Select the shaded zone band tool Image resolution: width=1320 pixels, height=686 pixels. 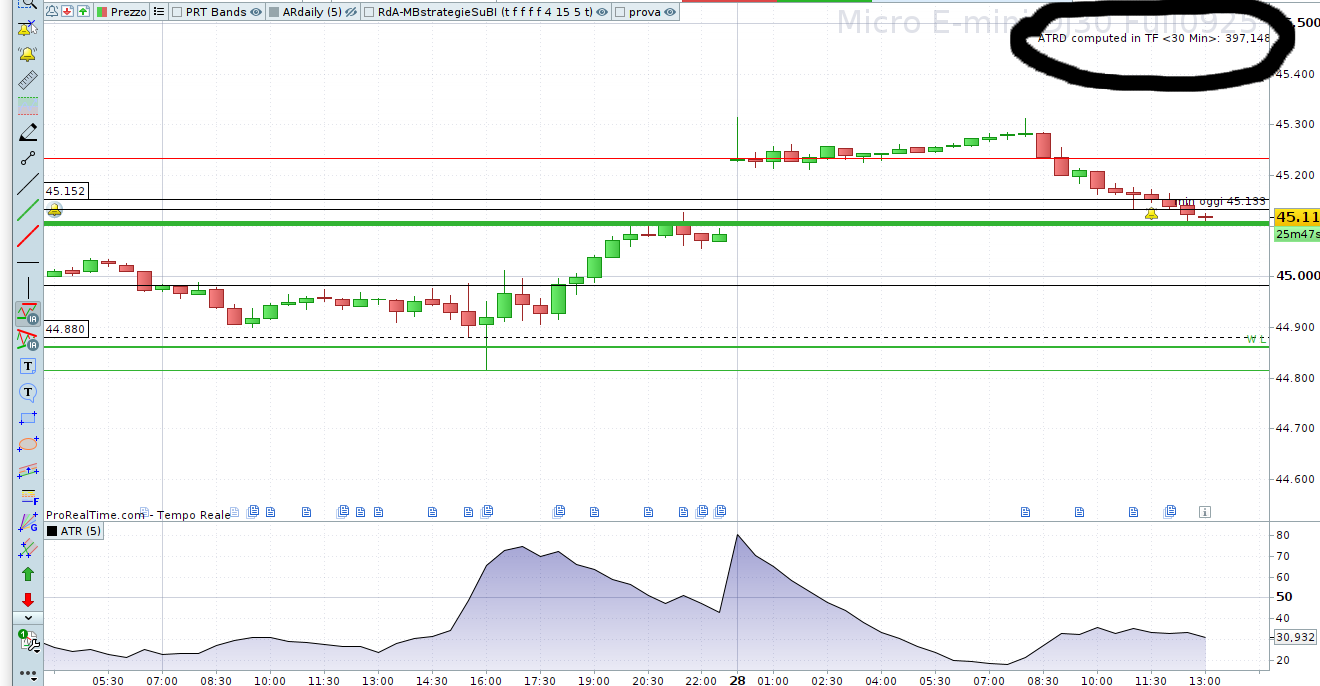27,107
